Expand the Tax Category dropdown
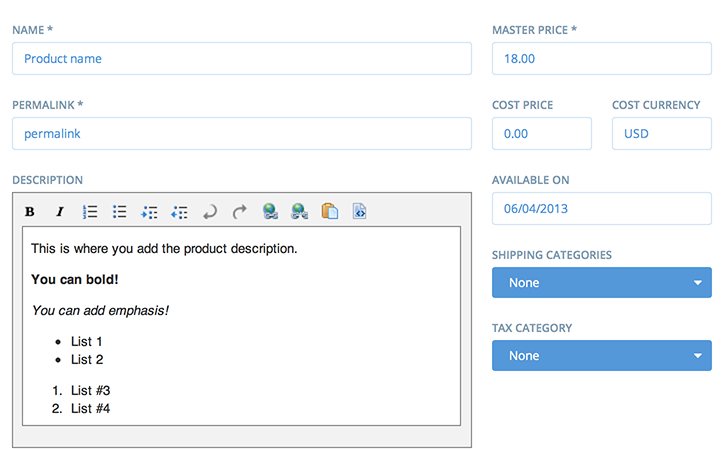Viewport: 721px width, 449px height. (601, 356)
